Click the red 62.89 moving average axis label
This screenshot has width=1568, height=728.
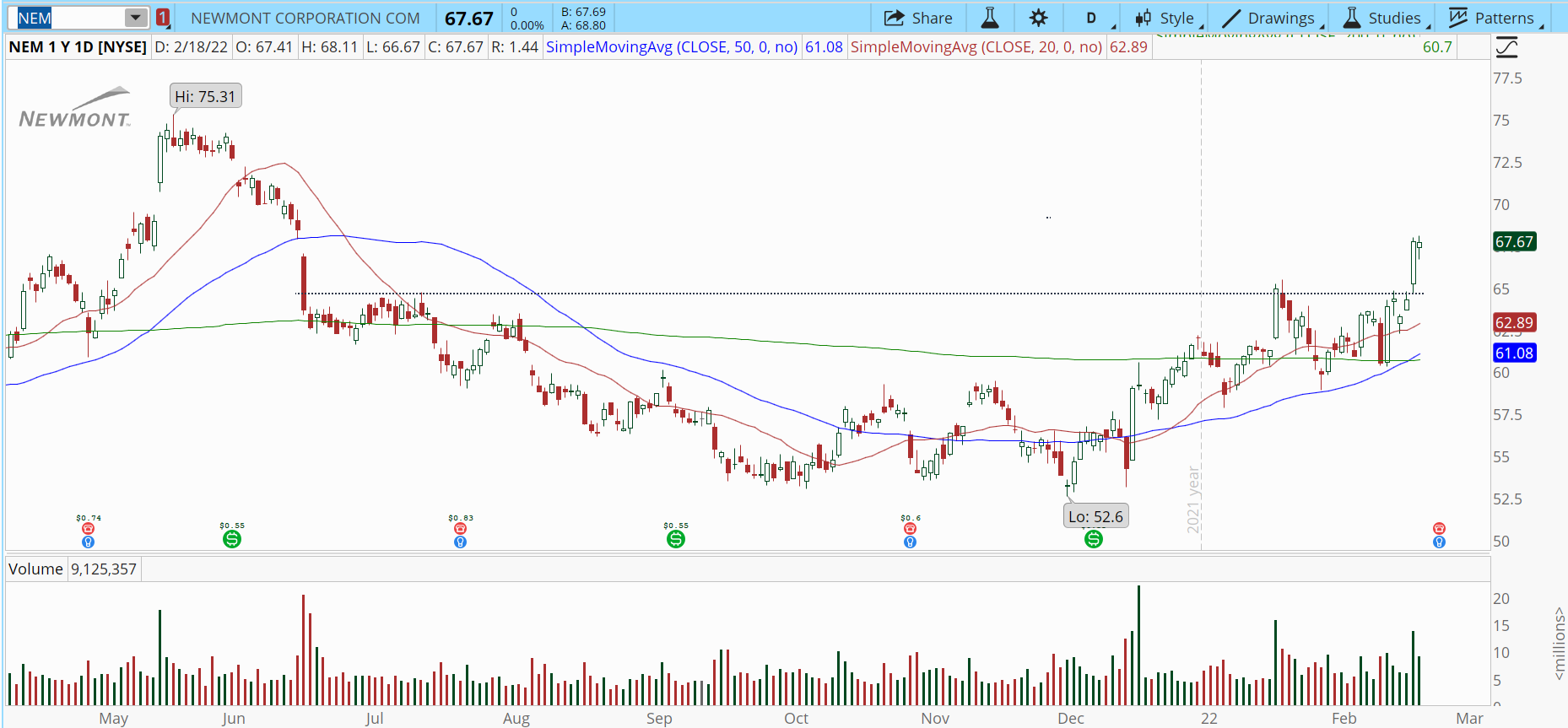click(x=1514, y=322)
